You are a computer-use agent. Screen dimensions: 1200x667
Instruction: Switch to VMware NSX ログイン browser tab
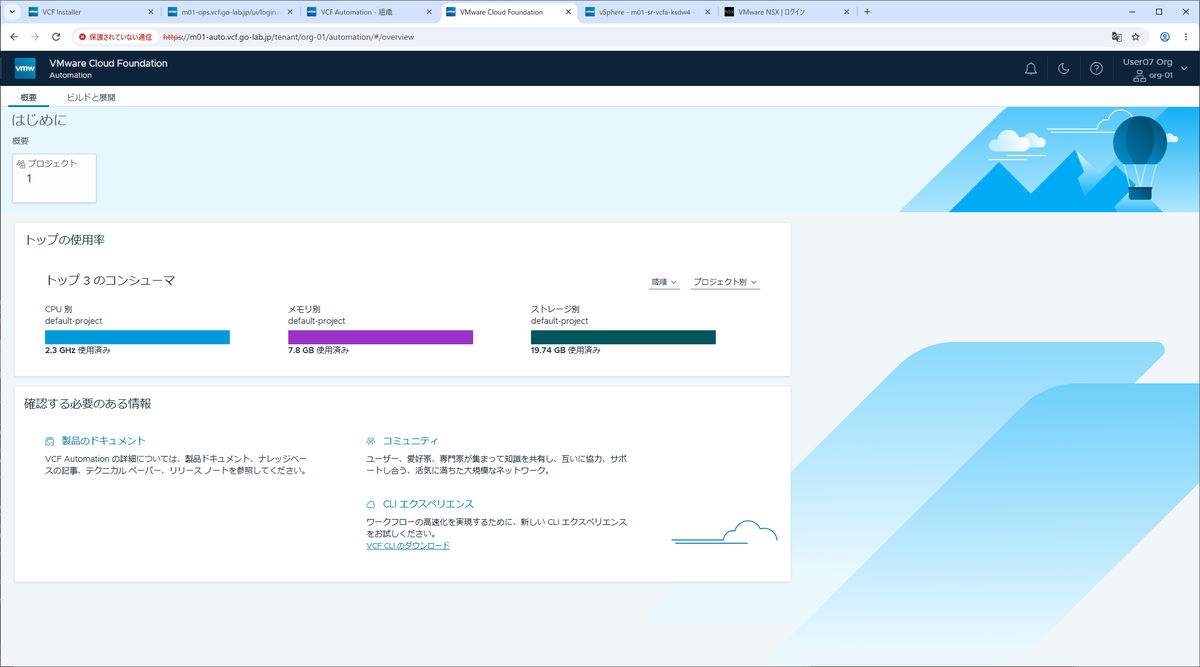[x=785, y=12]
